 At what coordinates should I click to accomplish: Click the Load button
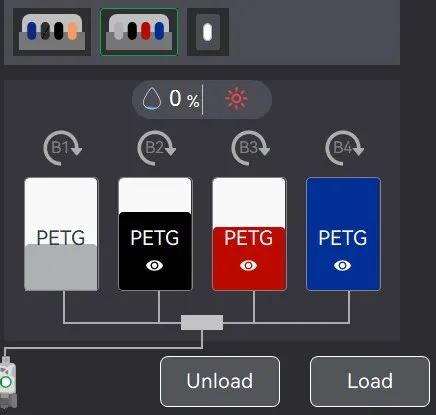370,381
